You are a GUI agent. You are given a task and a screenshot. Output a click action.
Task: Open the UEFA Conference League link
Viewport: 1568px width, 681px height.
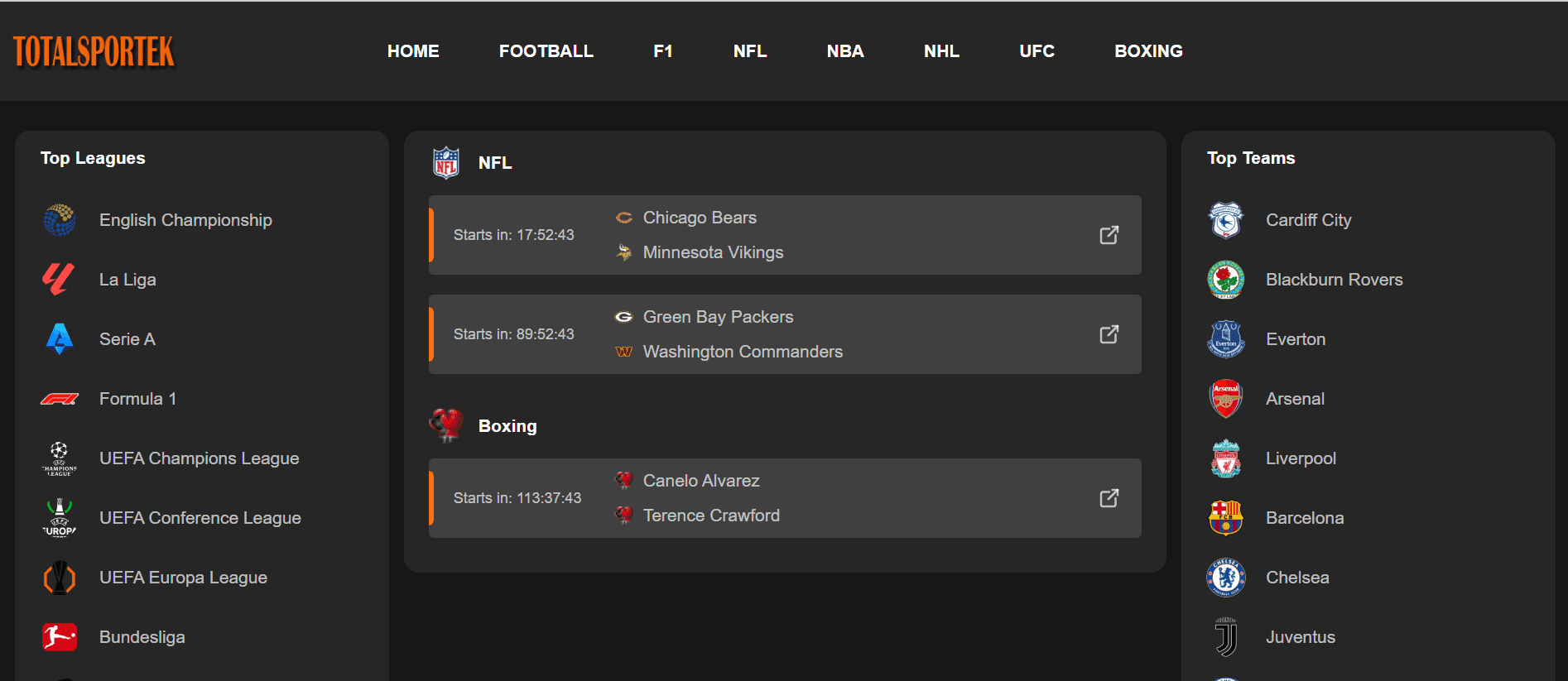tap(200, 518)
